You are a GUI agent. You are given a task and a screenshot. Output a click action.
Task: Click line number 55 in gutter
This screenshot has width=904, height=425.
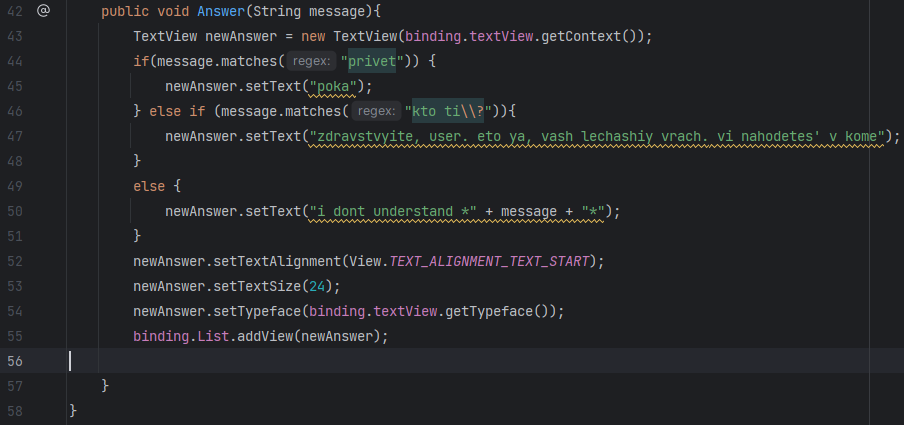pos(14,336)
